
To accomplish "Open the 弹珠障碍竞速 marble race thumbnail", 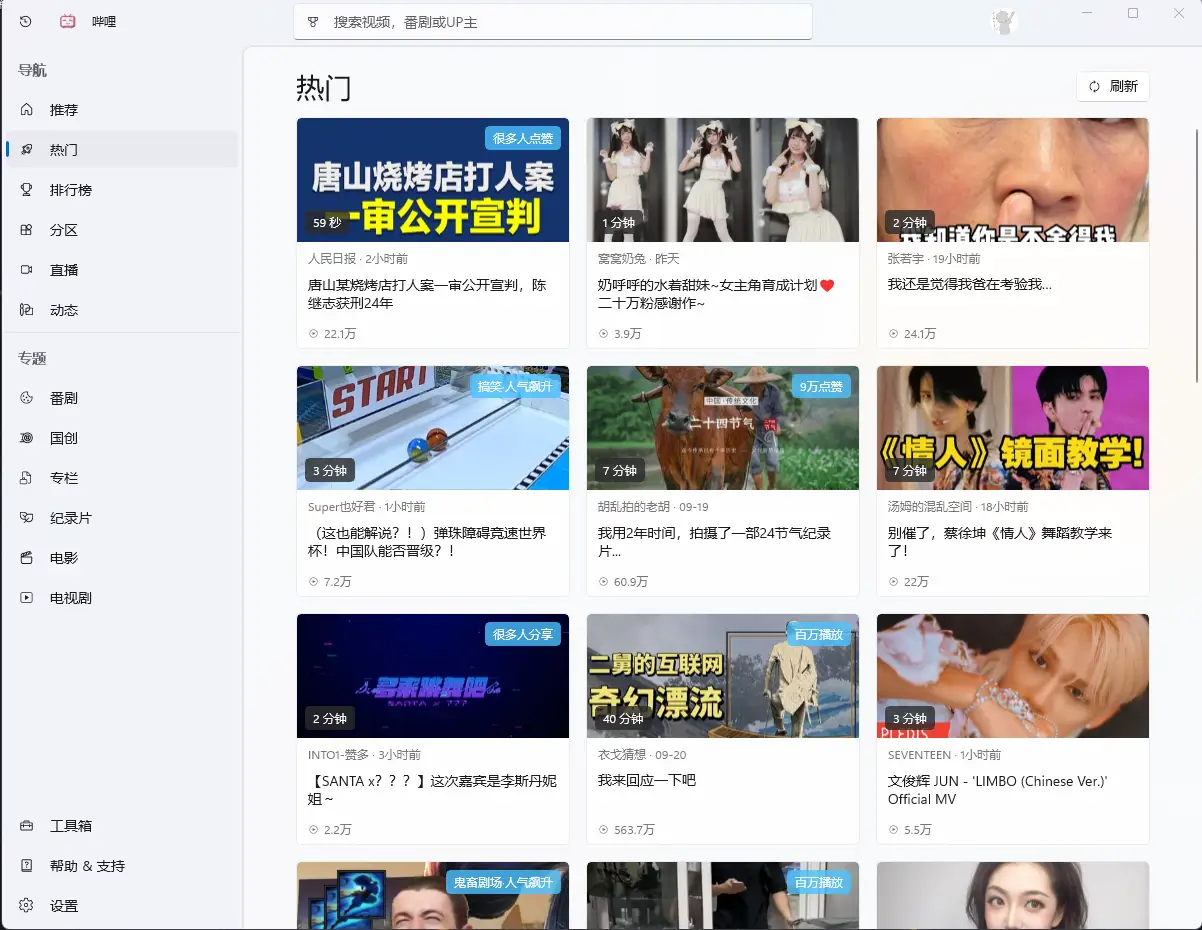I will tap(433, 428).
